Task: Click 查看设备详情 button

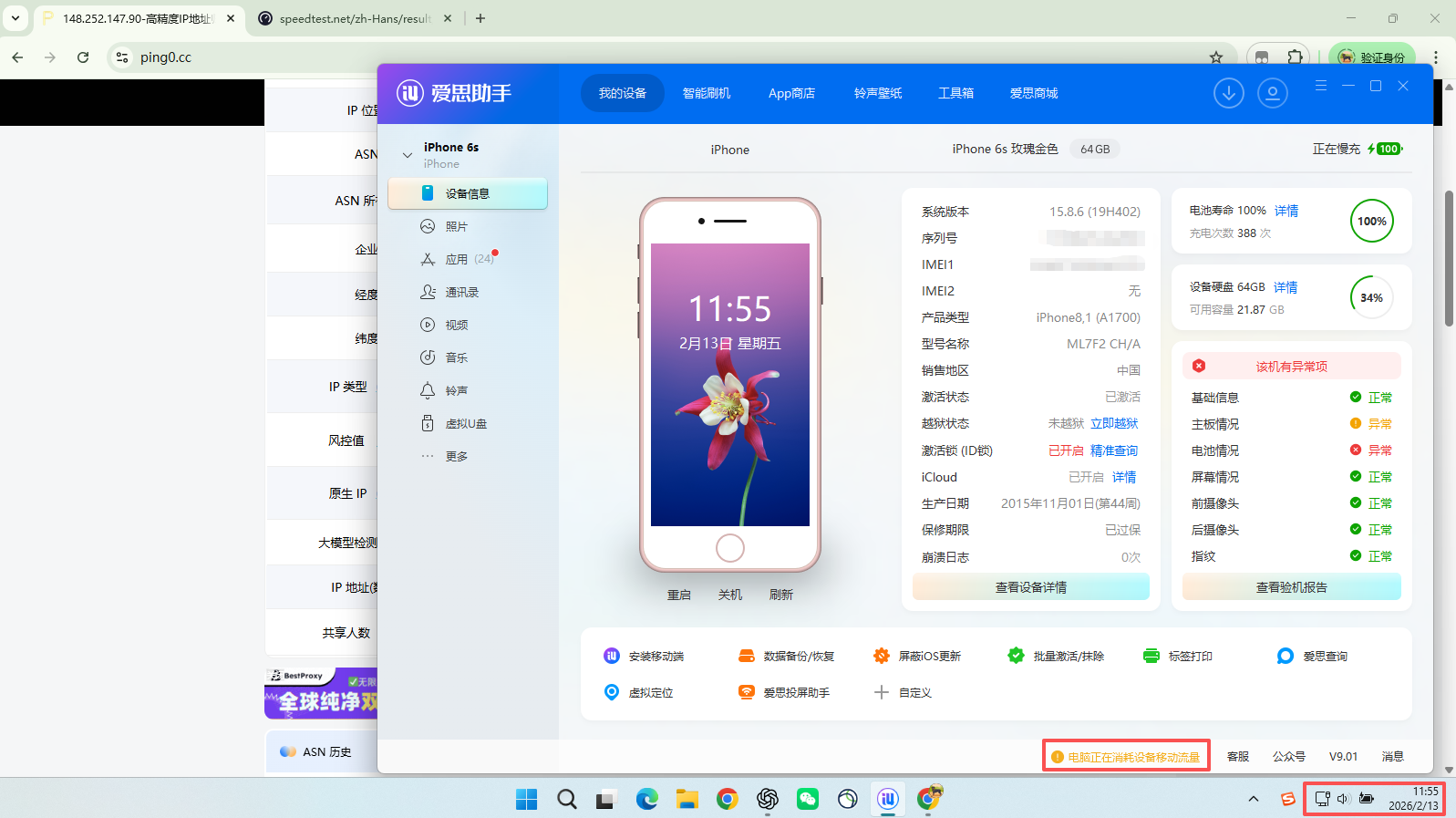Action: point(1030,587)
